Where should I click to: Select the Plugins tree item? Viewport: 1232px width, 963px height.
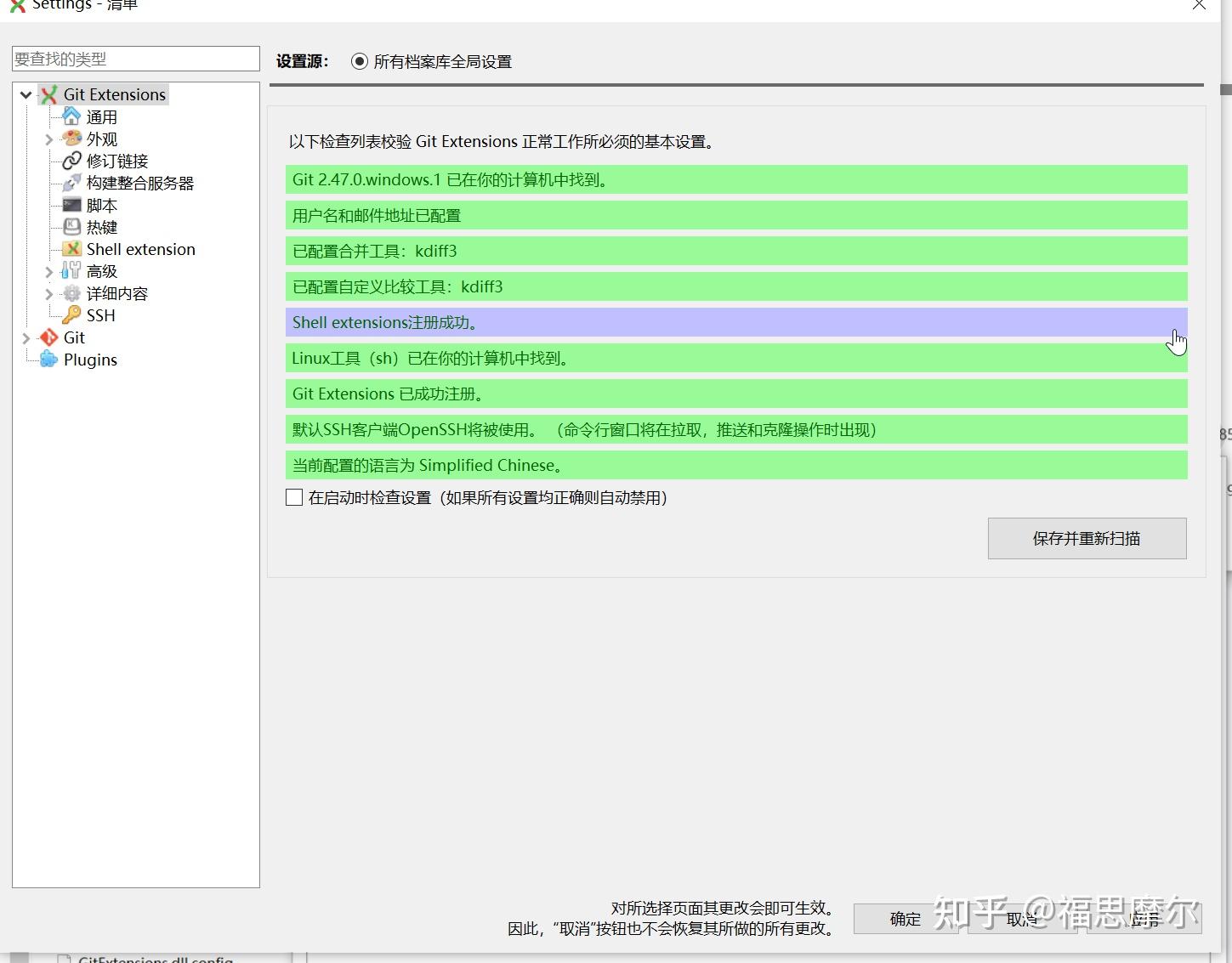[90, 360]
